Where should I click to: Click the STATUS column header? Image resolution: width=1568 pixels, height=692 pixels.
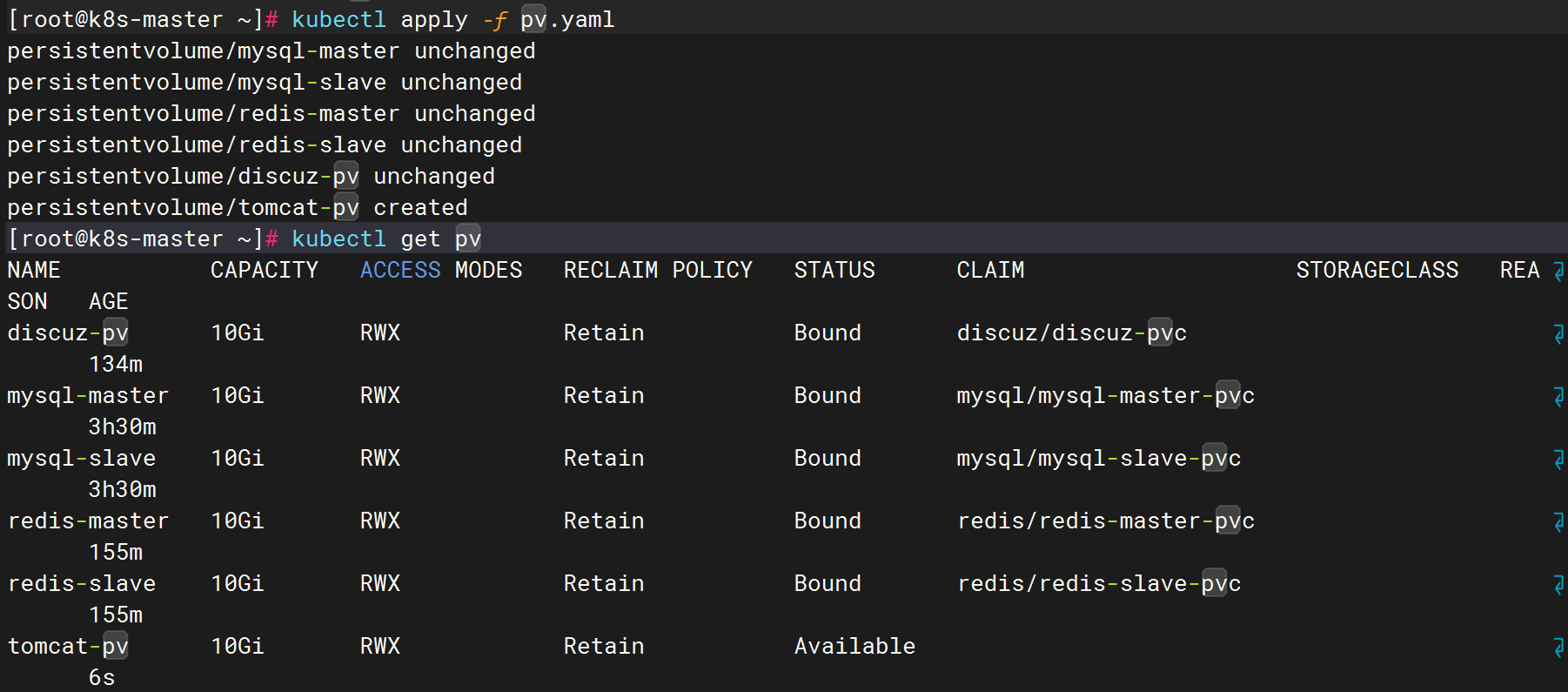834,270
